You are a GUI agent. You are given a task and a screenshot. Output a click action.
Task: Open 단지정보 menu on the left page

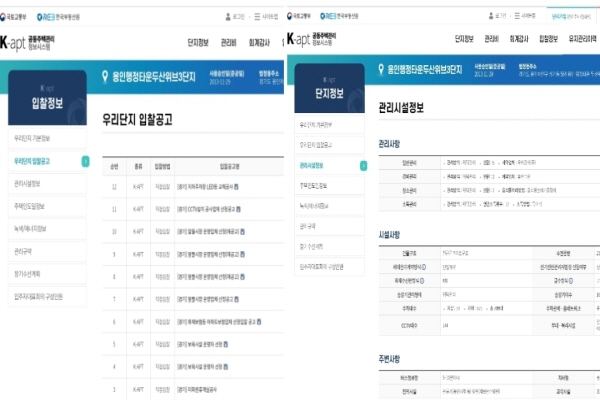pos(198,42)
